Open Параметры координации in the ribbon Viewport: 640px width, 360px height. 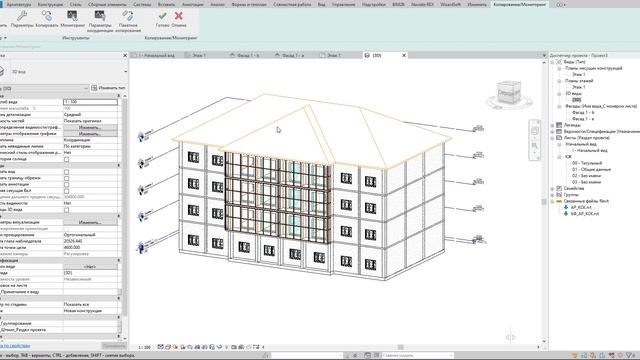(x=100, y=21)
